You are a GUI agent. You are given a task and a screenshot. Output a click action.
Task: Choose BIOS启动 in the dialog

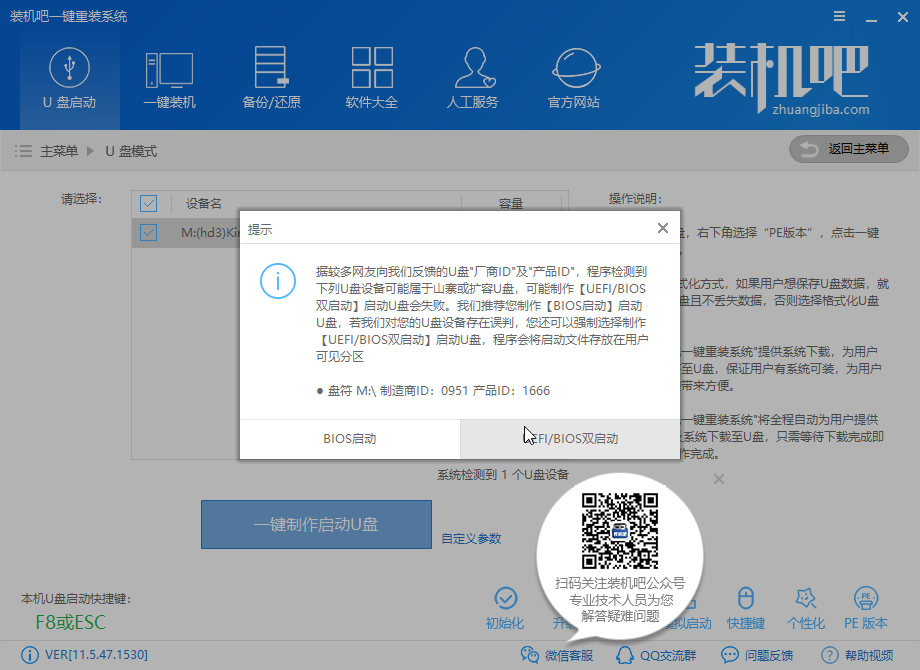click(350, 439)
